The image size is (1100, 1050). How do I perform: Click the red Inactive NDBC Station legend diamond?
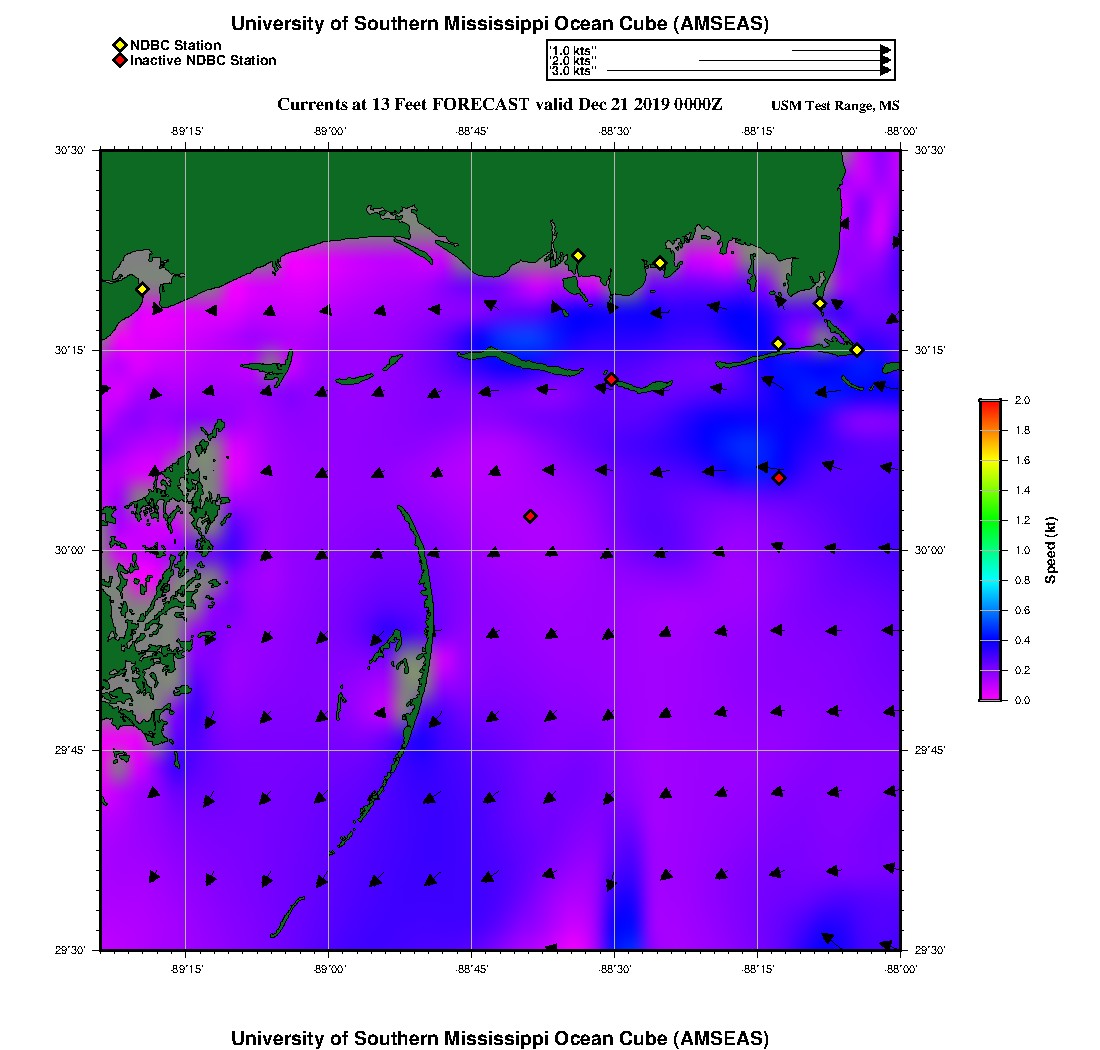(119, 61)
